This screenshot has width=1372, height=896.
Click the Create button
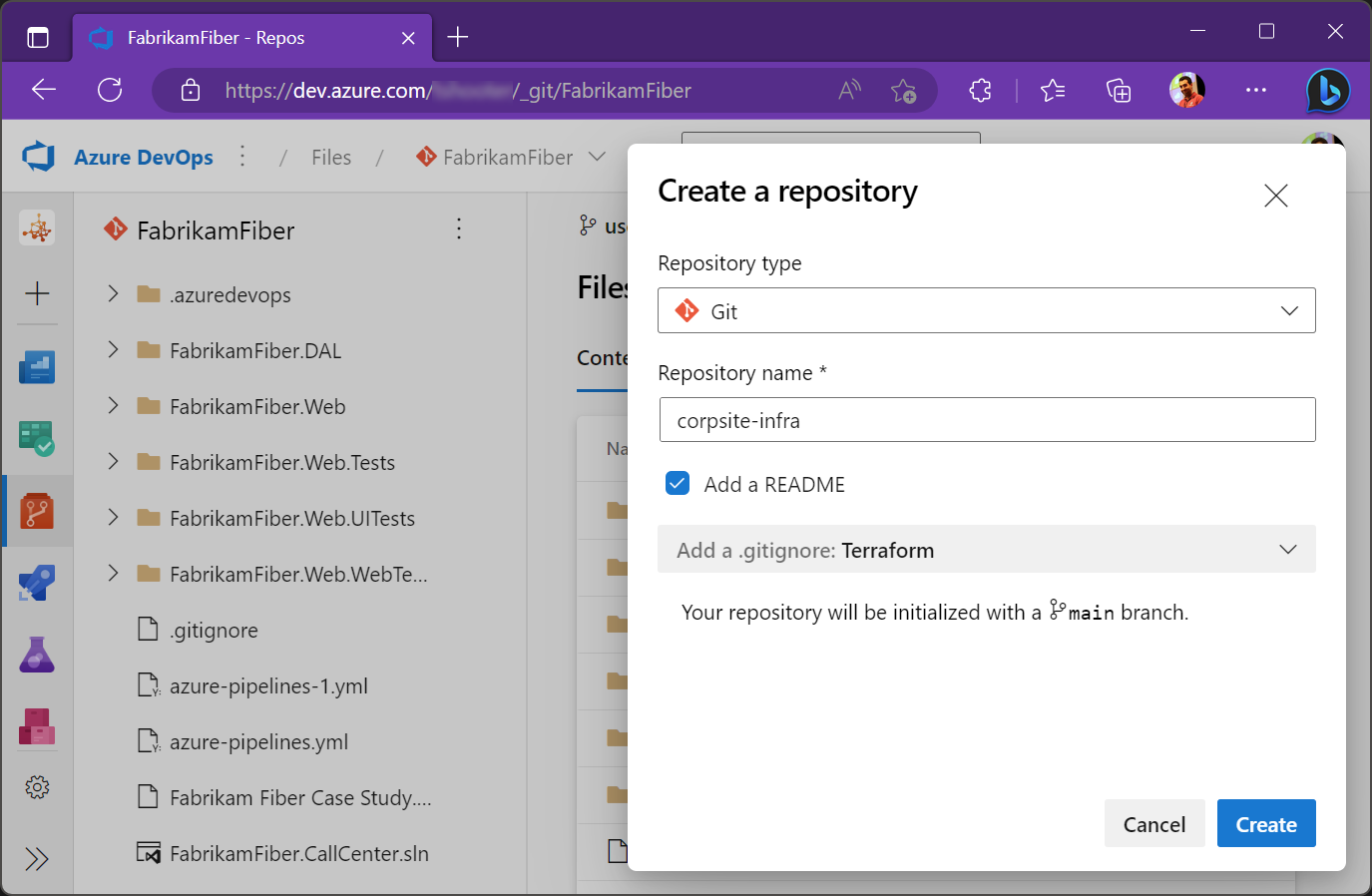[1266, 823]
